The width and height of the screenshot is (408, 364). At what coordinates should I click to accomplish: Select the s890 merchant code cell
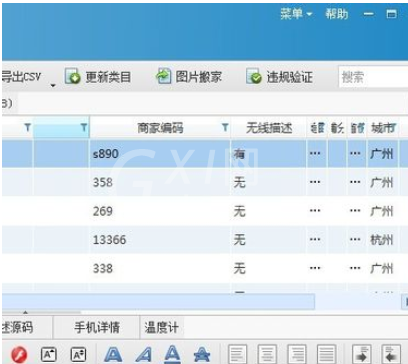pos(159,154)
